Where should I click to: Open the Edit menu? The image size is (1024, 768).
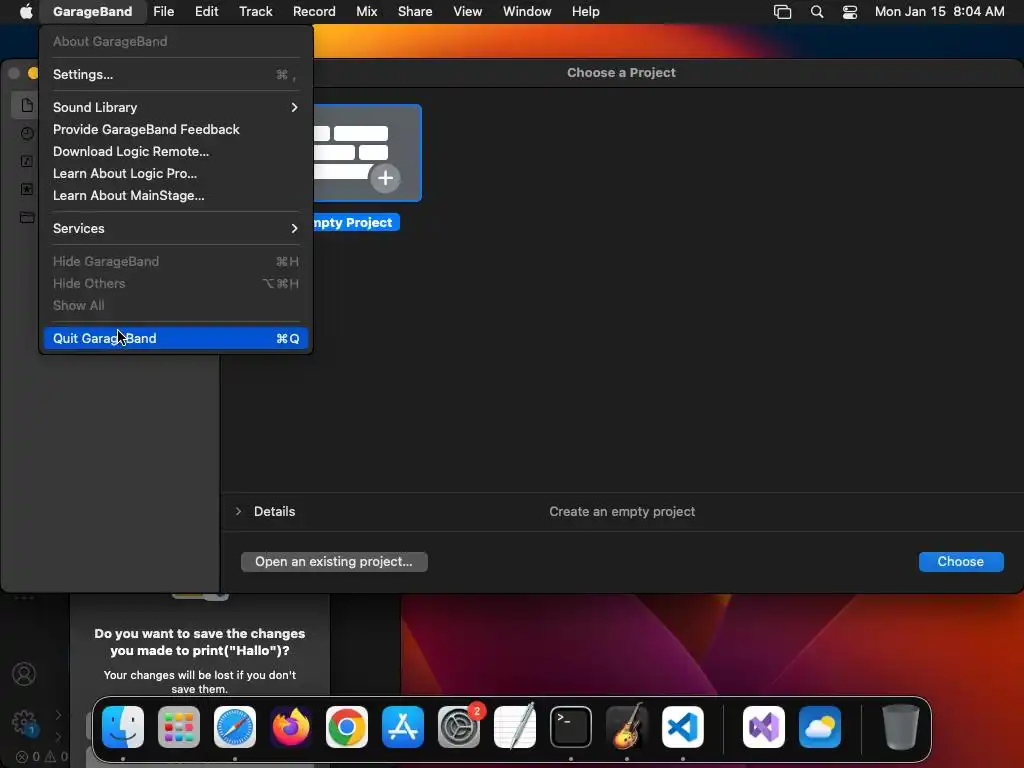(206, 12)
